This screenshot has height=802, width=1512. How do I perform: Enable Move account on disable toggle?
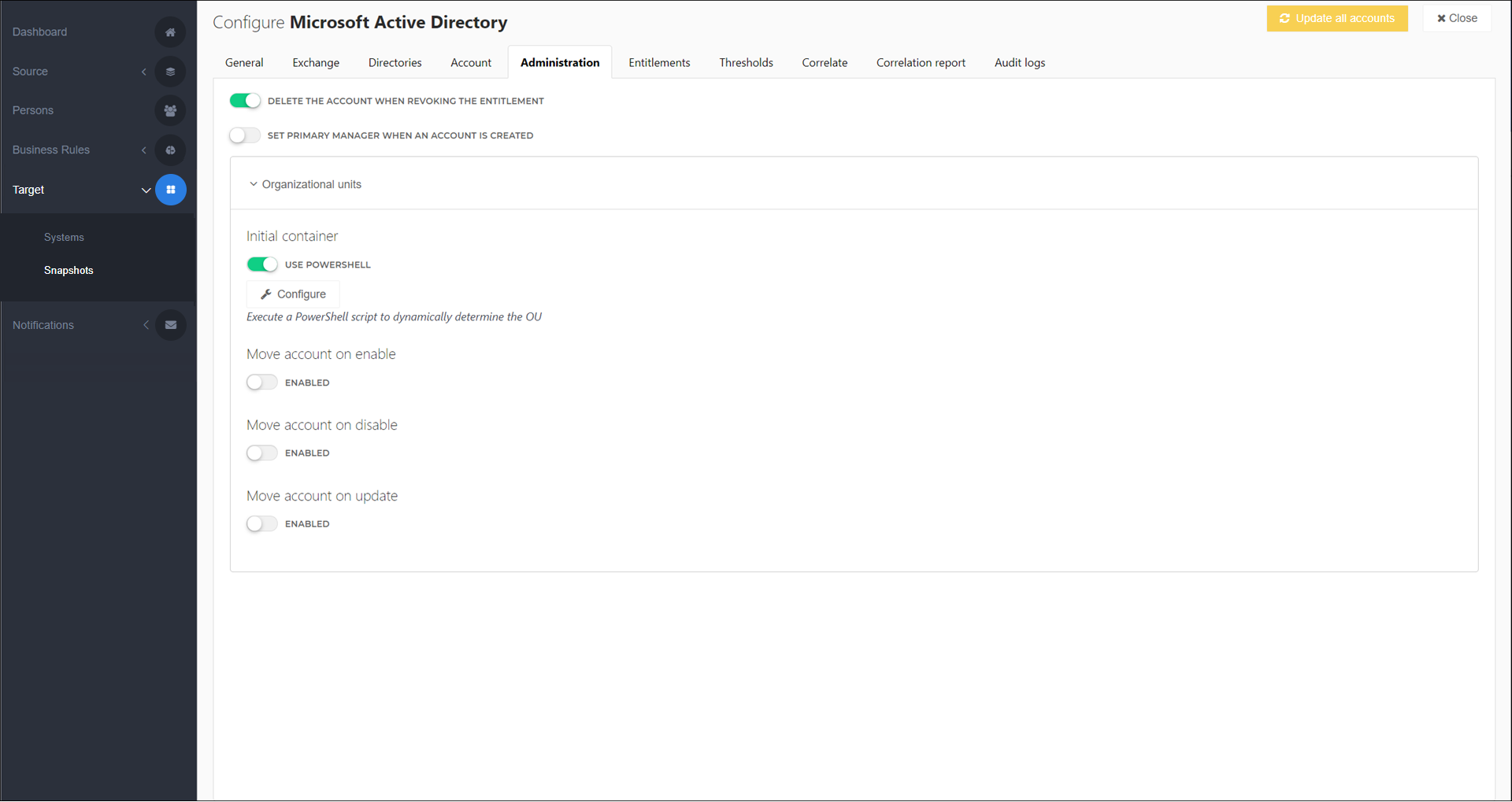pos(262,453)
